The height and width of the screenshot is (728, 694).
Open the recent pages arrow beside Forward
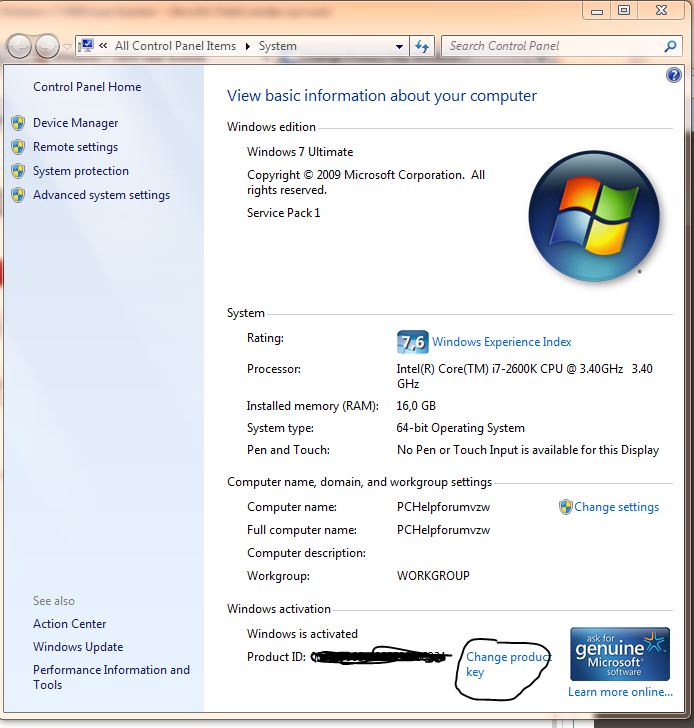click(67, 46)
